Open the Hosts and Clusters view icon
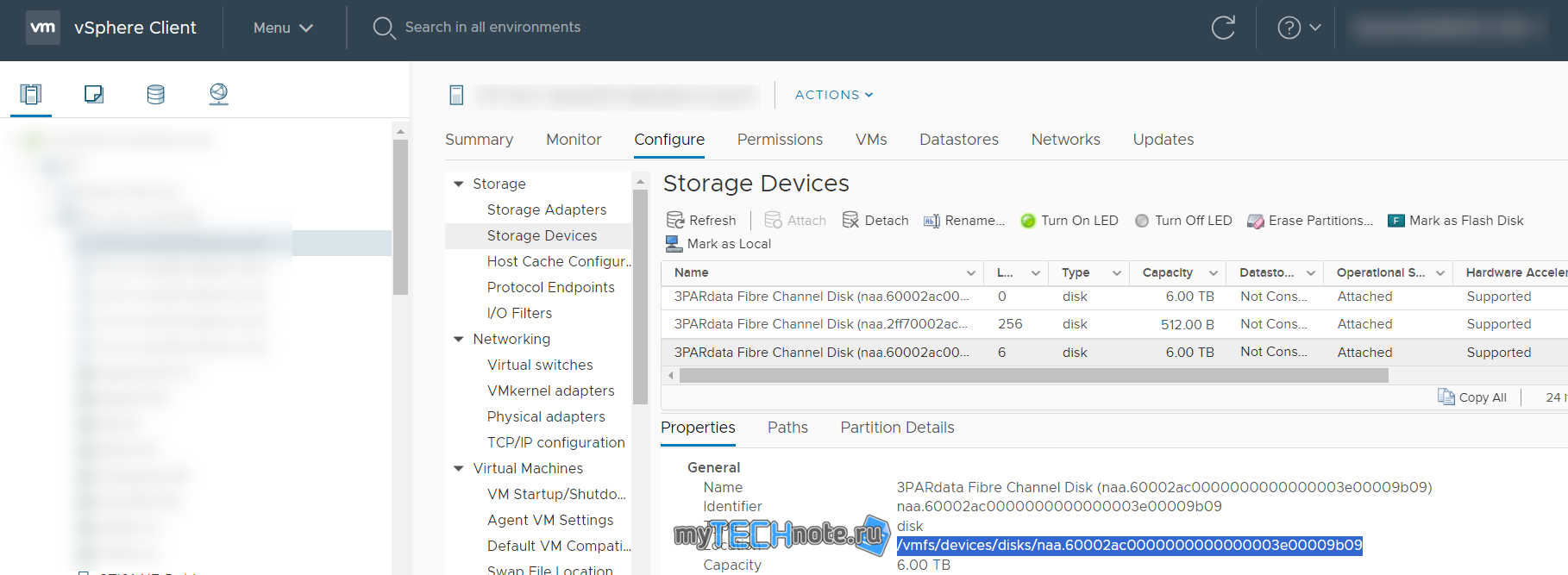 tap(31, 94)
